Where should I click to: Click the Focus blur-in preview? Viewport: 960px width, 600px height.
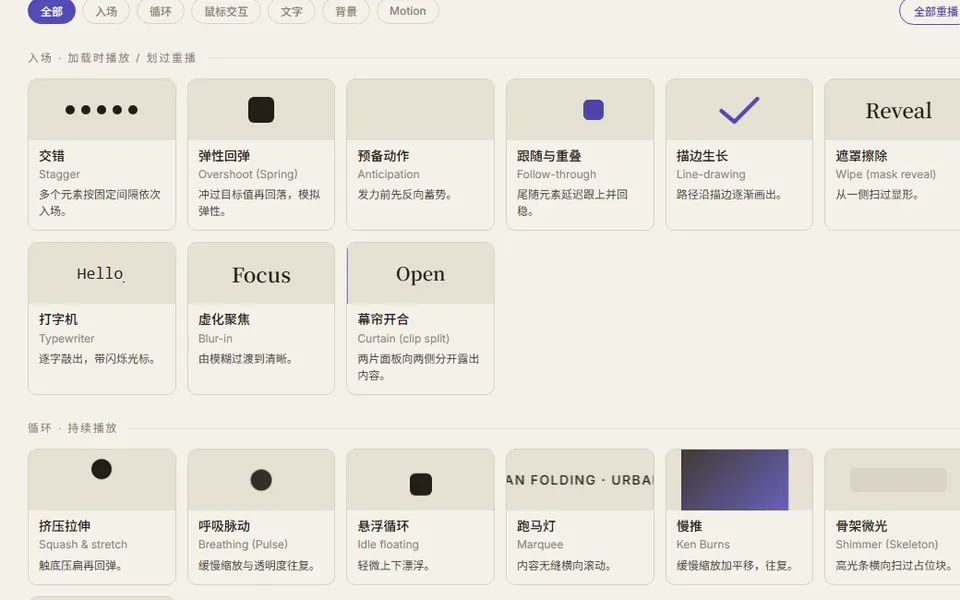pyautogui.click(x=261, y=273)
